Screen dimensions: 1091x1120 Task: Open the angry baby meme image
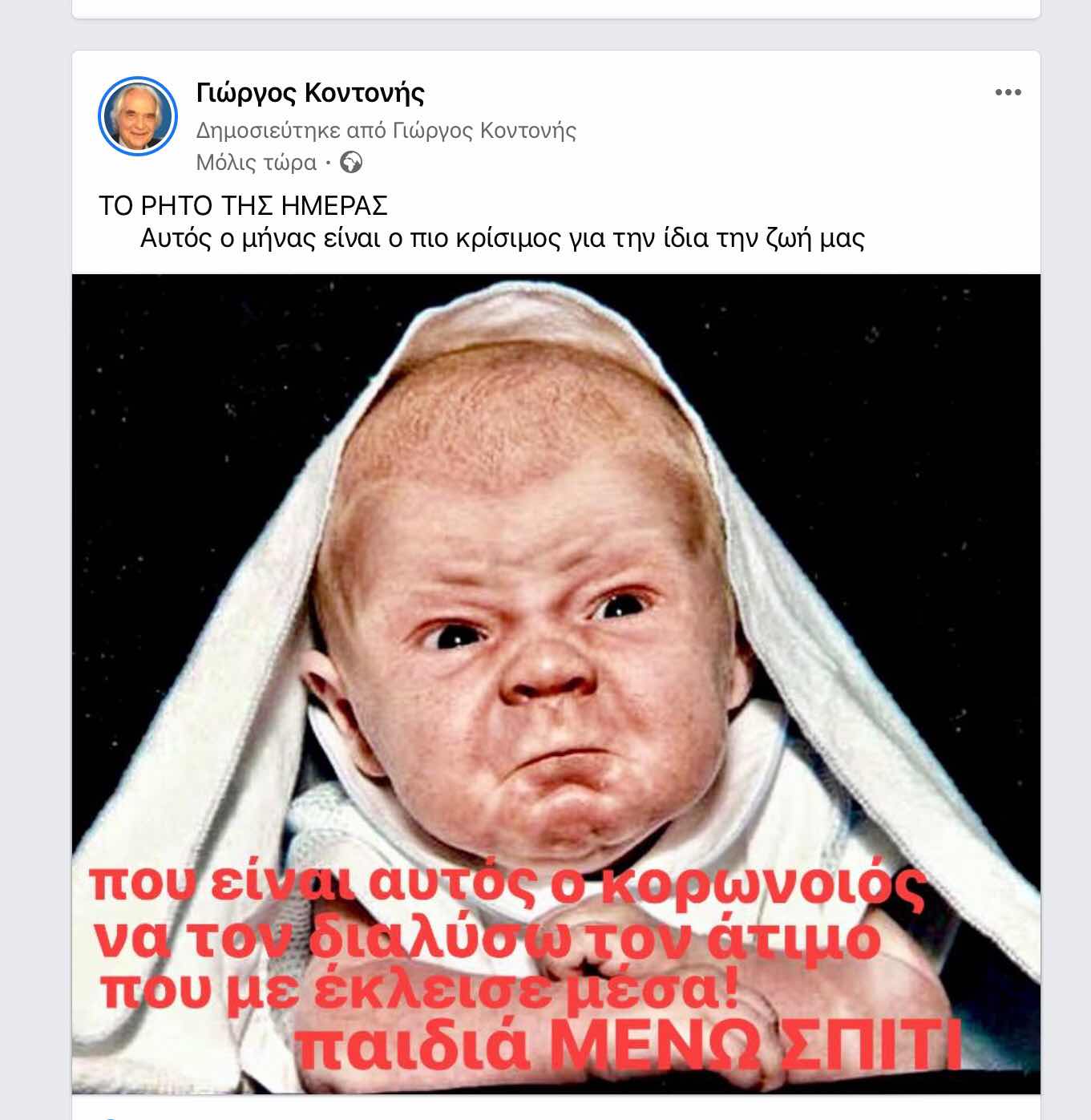point(556,684)
